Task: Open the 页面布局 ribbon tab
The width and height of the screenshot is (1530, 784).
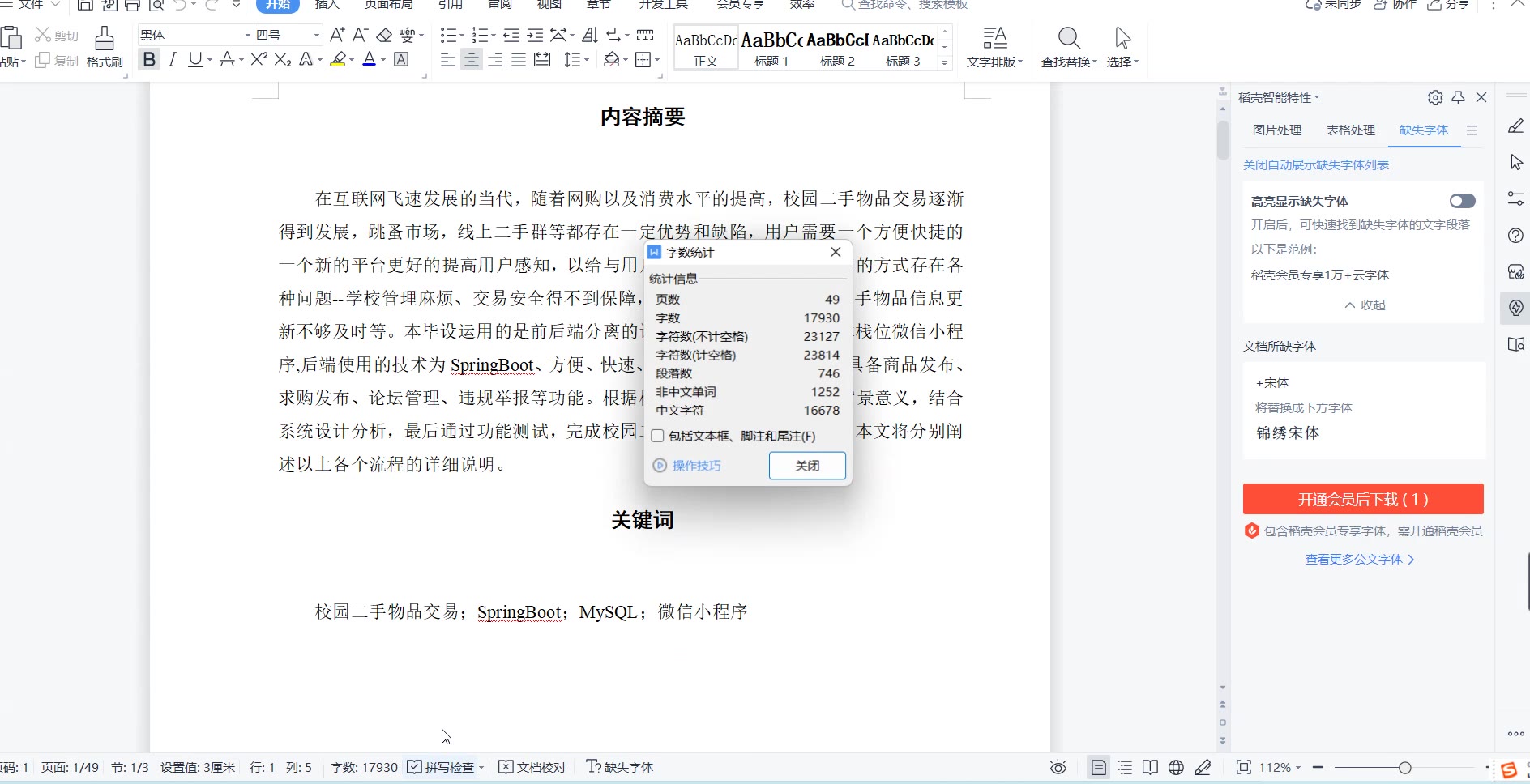Action: (x=389, y=5)
